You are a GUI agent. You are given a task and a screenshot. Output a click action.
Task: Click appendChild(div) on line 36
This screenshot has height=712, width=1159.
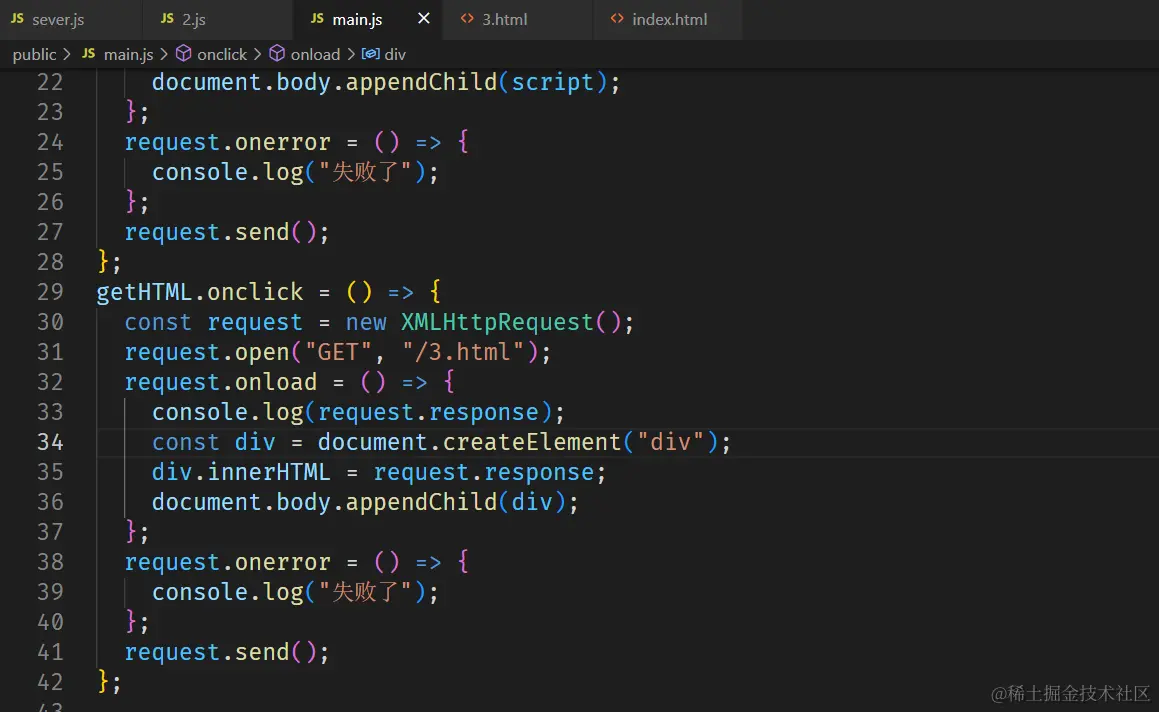455,502
